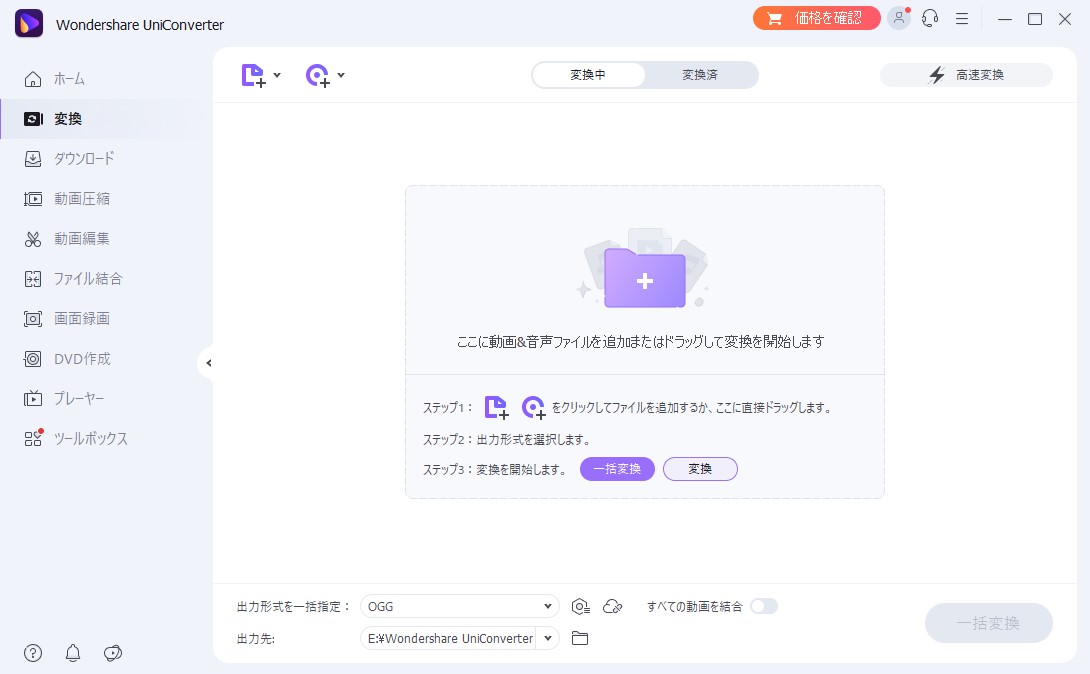This screenshot has height=674, width=1090.
Task: Open the 出力先 destination path dropdown
Action: tap(547, 638)
